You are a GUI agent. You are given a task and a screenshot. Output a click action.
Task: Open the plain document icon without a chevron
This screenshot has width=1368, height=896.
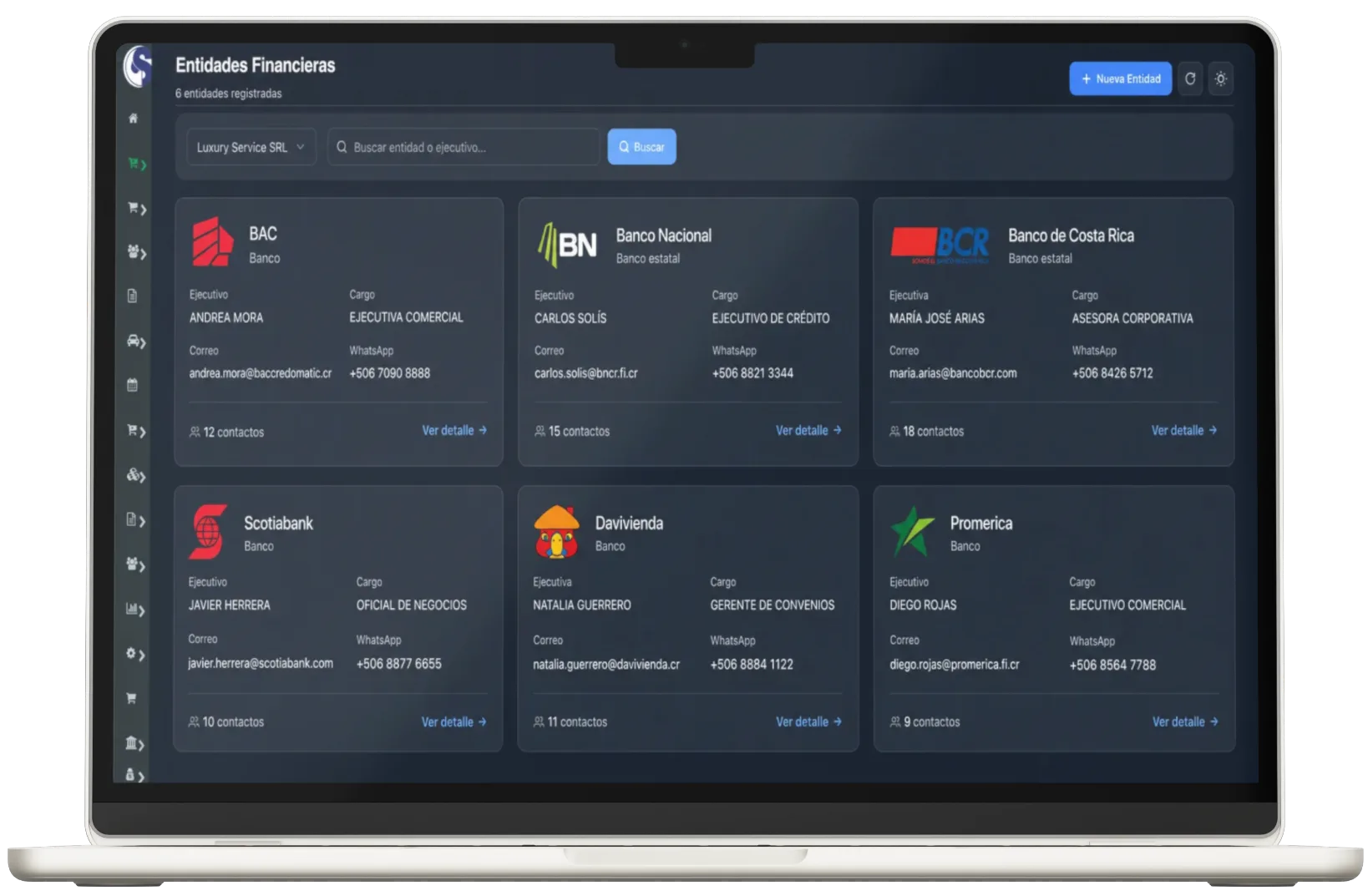click(x=132, y=296)
